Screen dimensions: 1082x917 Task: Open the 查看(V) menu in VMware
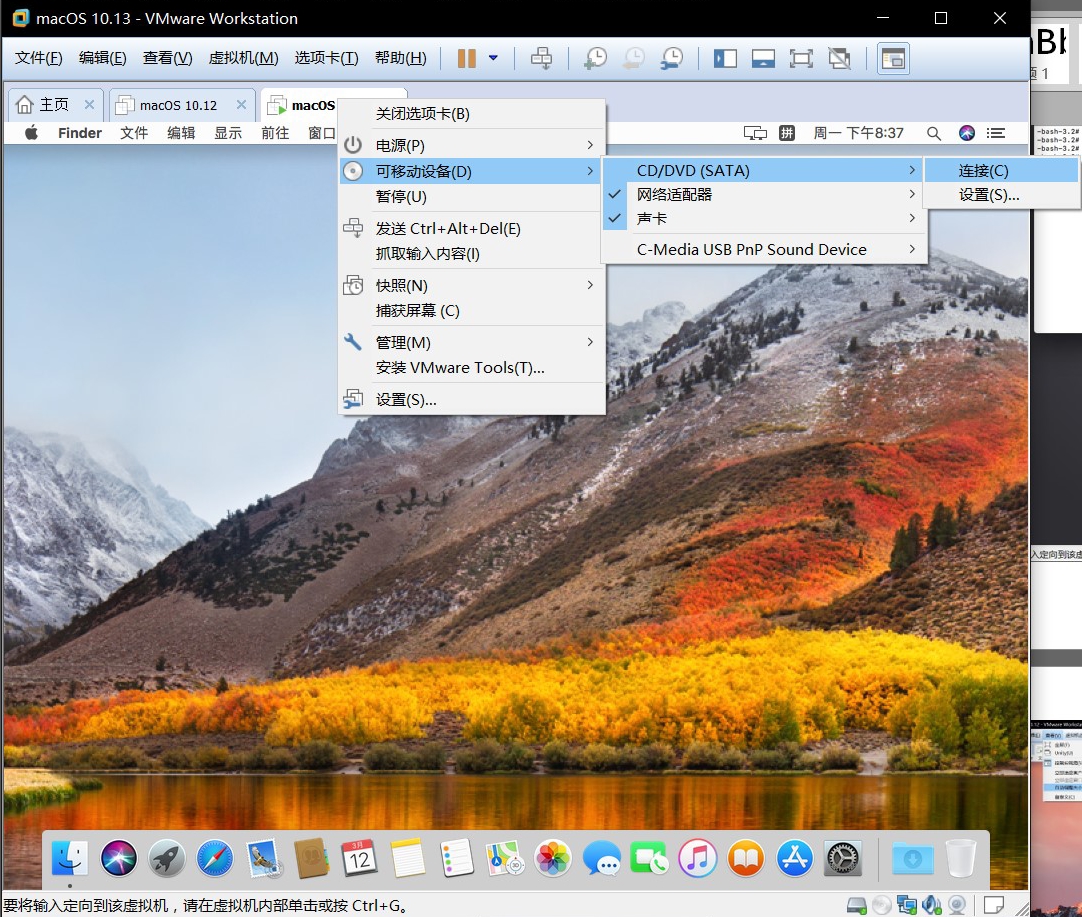click(168, 58)
